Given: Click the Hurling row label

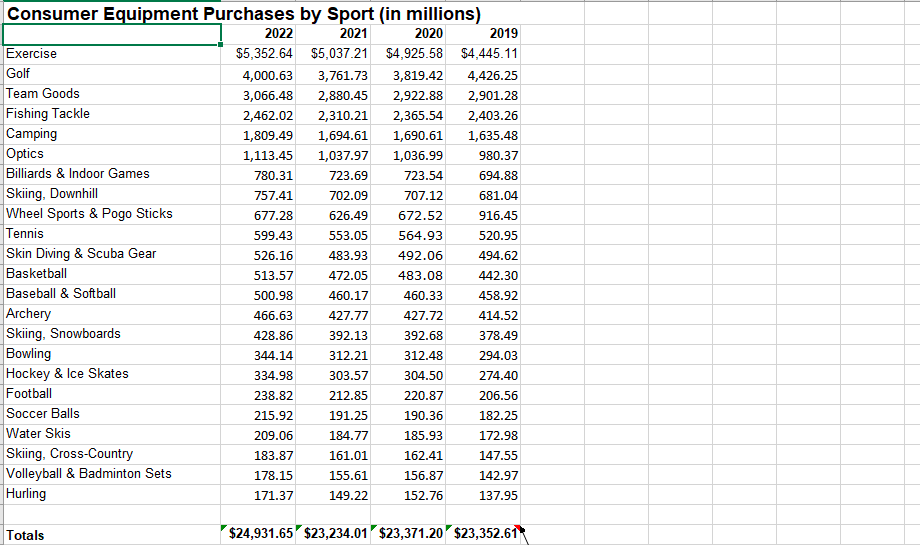Looking at the screenshot, I should coord(26,494).
